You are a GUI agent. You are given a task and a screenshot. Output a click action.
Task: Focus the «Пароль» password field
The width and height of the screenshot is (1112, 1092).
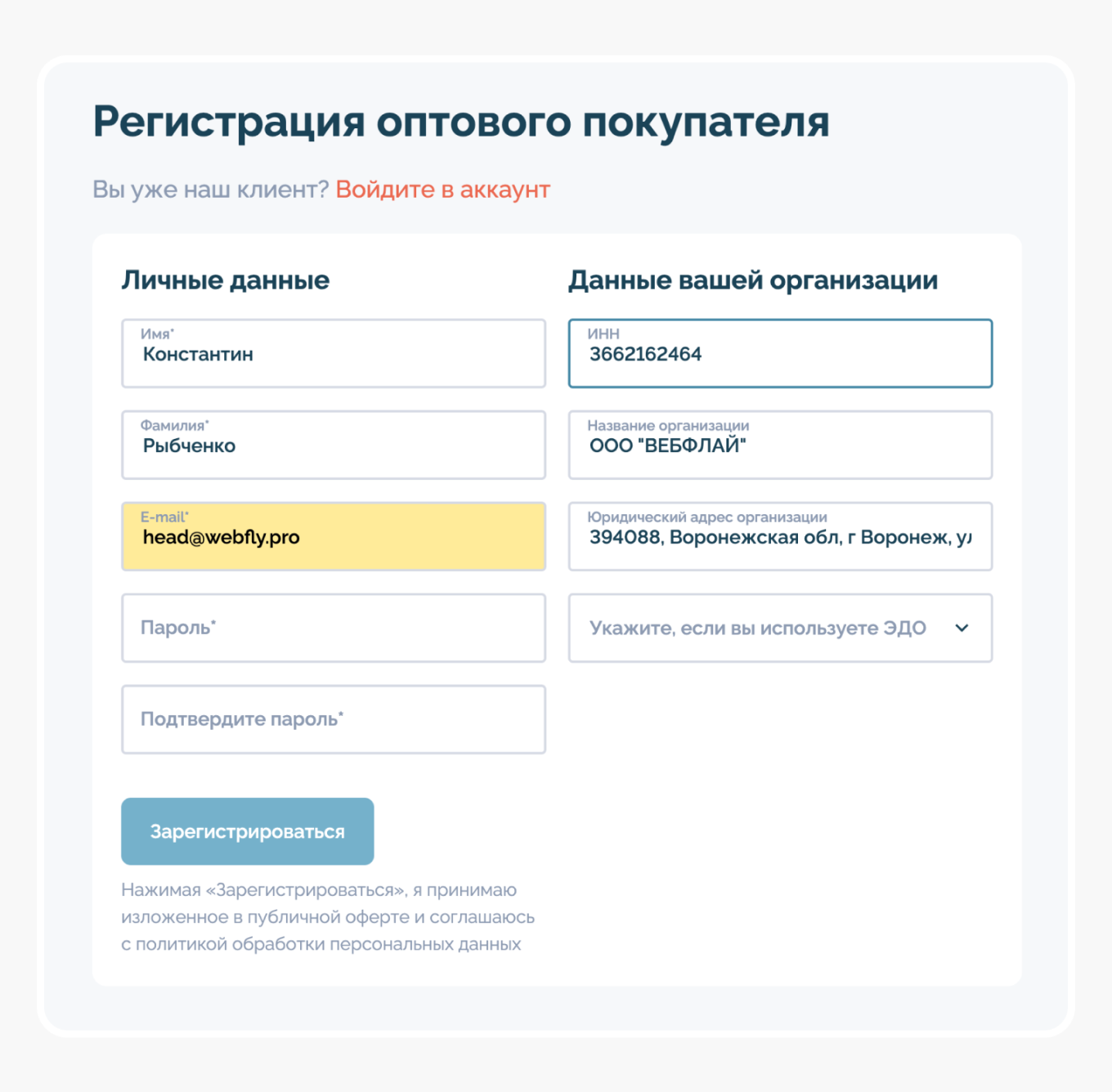334,628
